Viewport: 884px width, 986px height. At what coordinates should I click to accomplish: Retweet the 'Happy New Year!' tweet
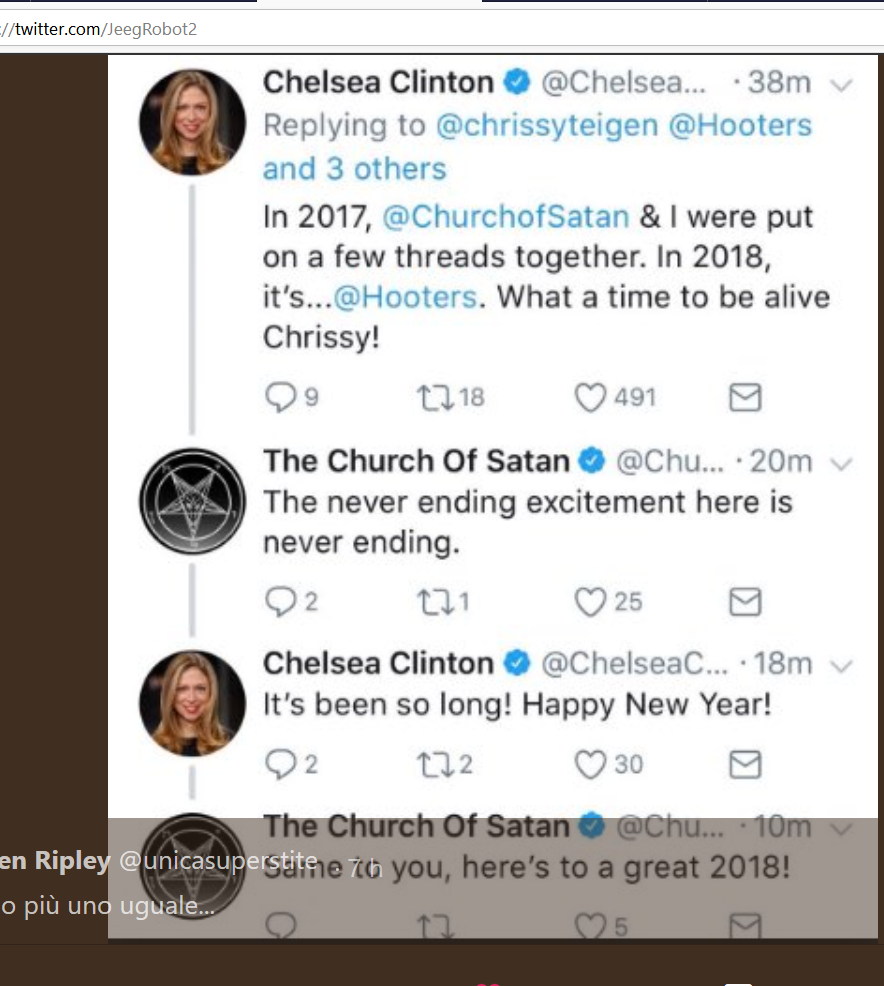432,765
